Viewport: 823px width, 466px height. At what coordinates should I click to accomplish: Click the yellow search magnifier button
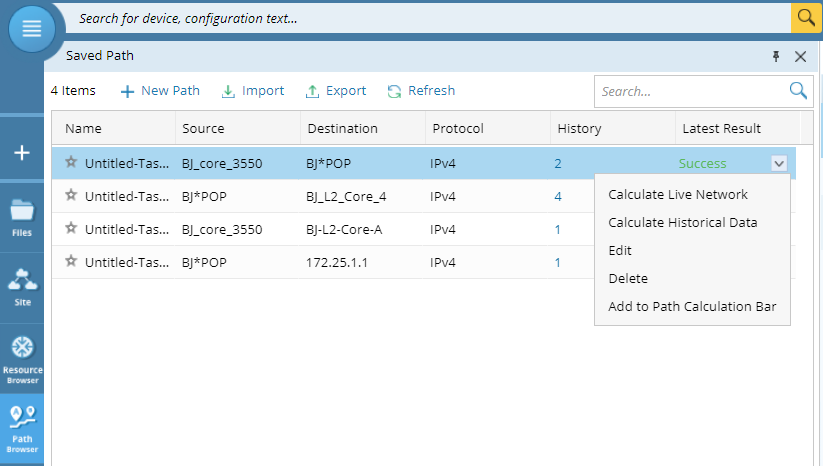805,18
